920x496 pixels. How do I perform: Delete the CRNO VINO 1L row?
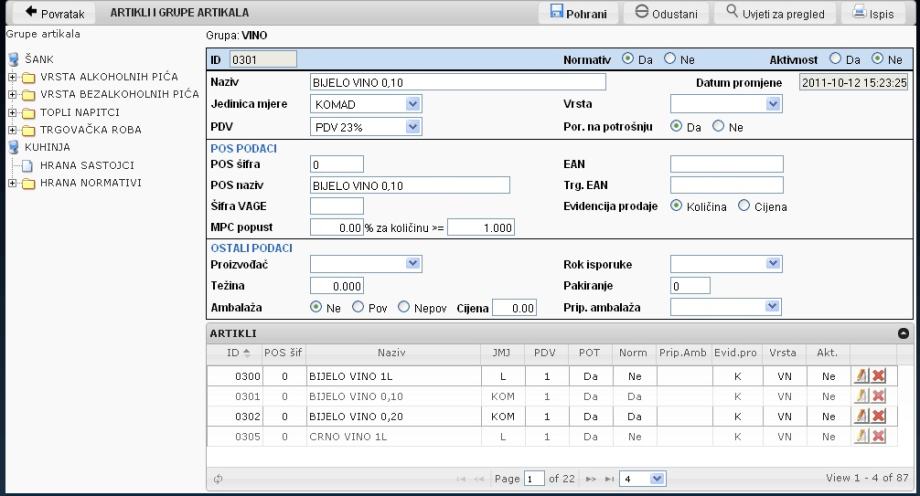pos(877,436)
